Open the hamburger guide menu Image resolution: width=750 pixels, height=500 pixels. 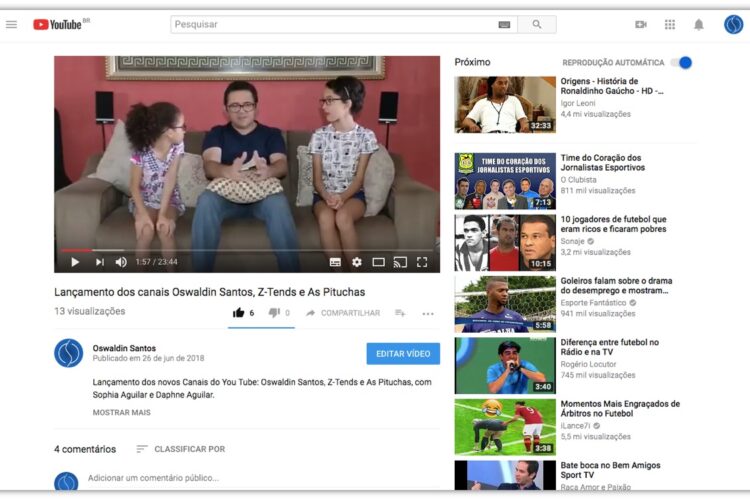(x=12, y=24)
